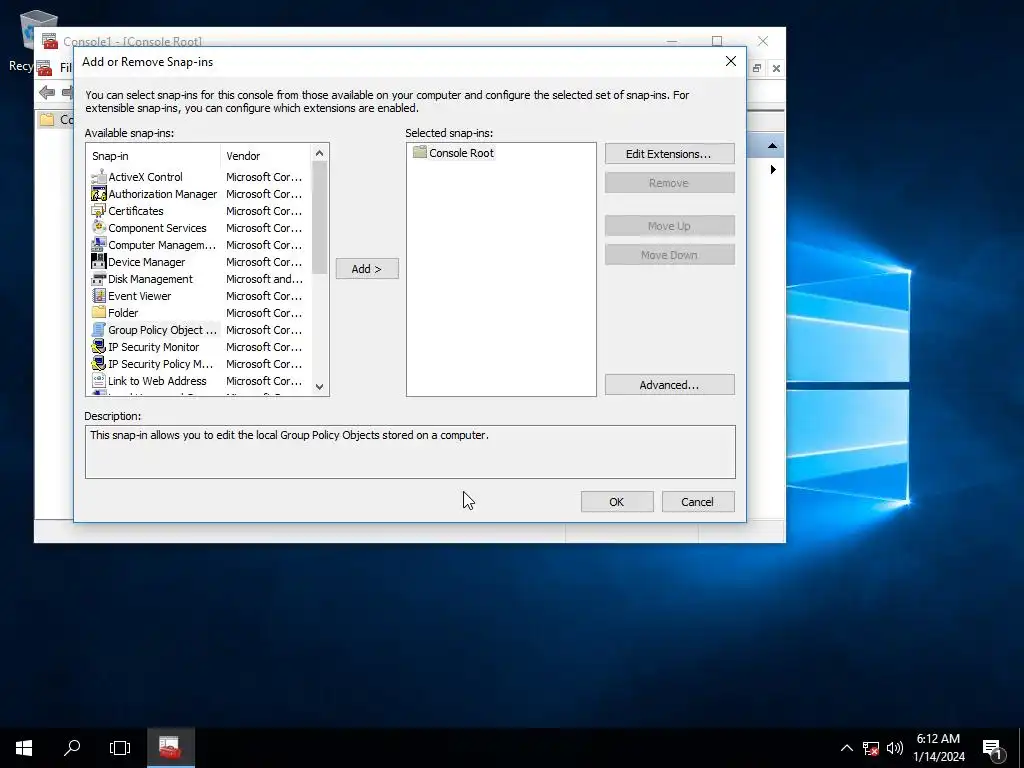
Task: Click the Link to Web Address icon
Action: (x=99, y=380)
